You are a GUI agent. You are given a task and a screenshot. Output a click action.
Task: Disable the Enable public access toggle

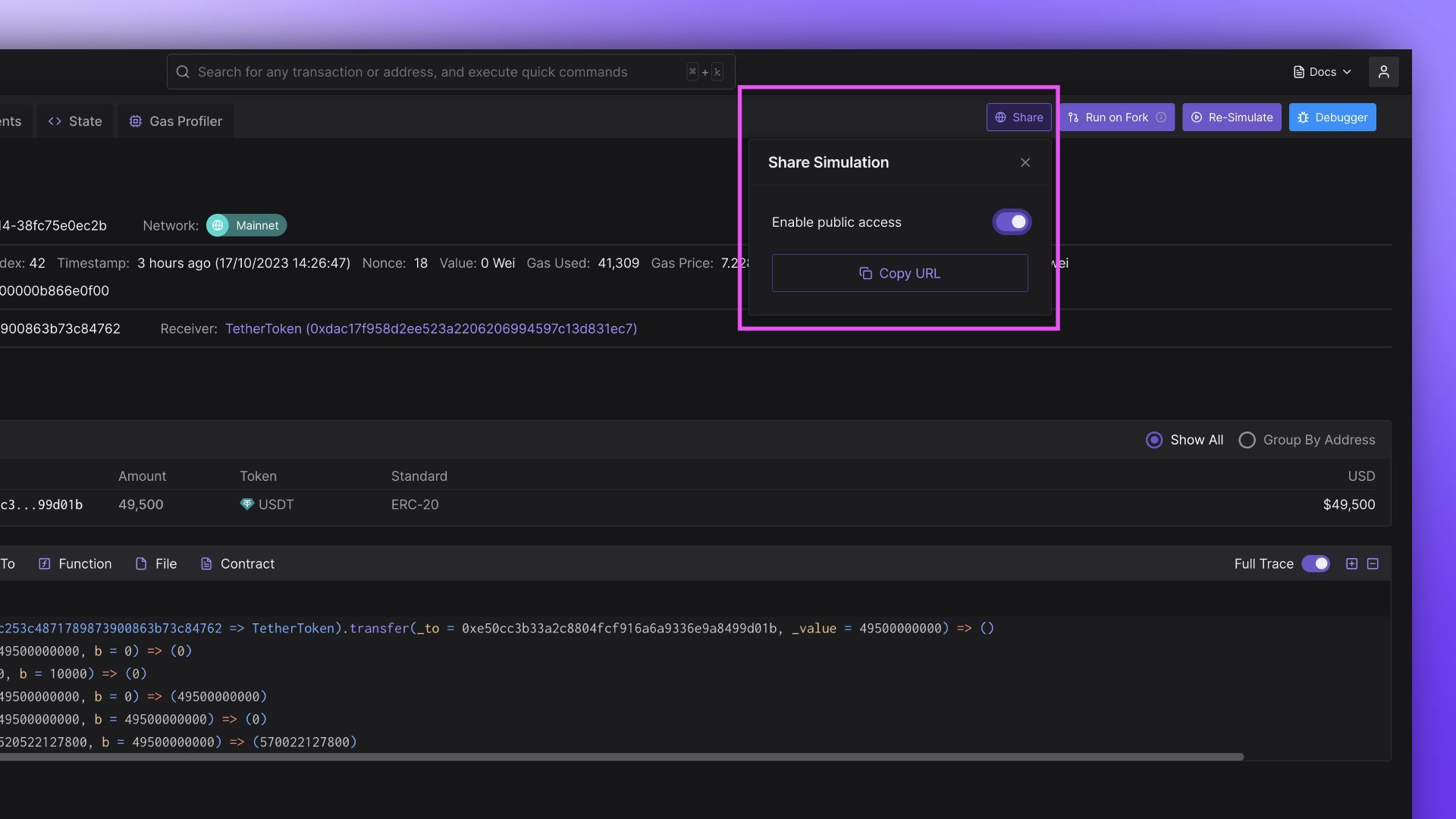coord(1012,222)
